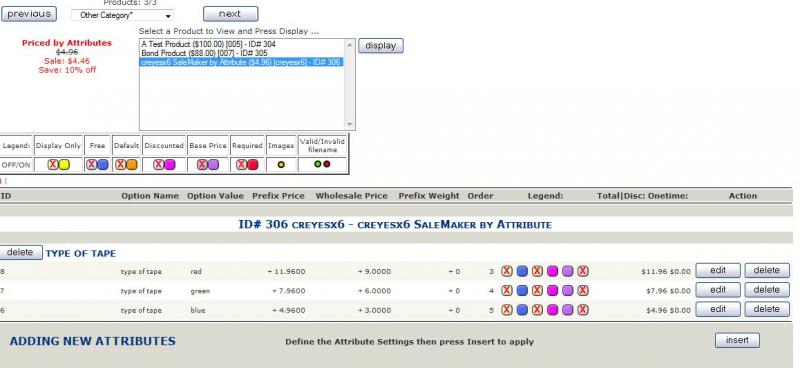The width and height of the screenshot is (800, 368).
Task: Toggle blue Free flag on green row
Action: point(522,290)
